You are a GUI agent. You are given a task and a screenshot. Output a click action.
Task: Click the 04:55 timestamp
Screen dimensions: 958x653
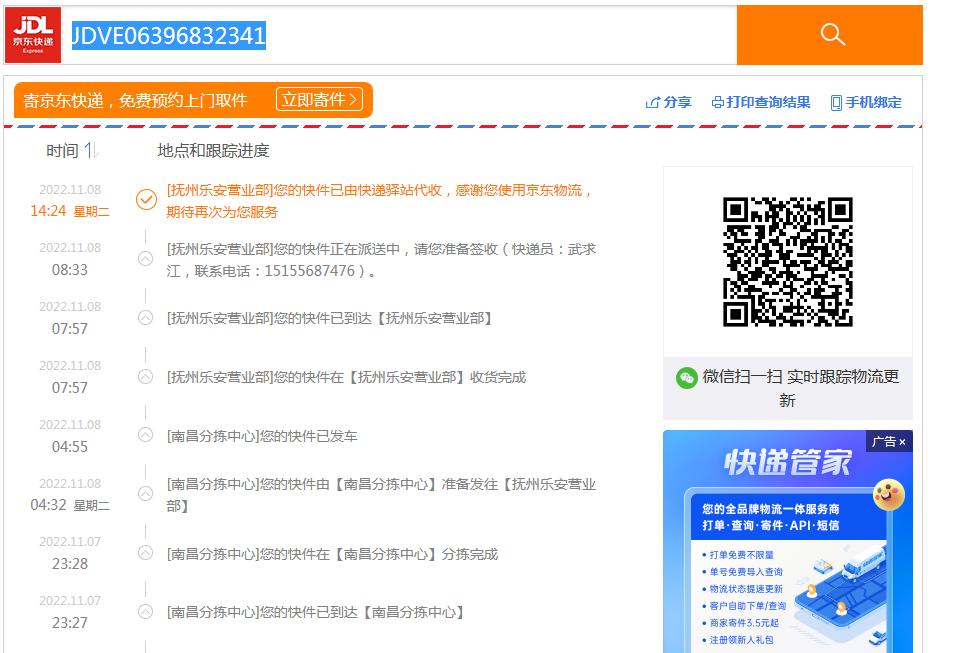70,447
